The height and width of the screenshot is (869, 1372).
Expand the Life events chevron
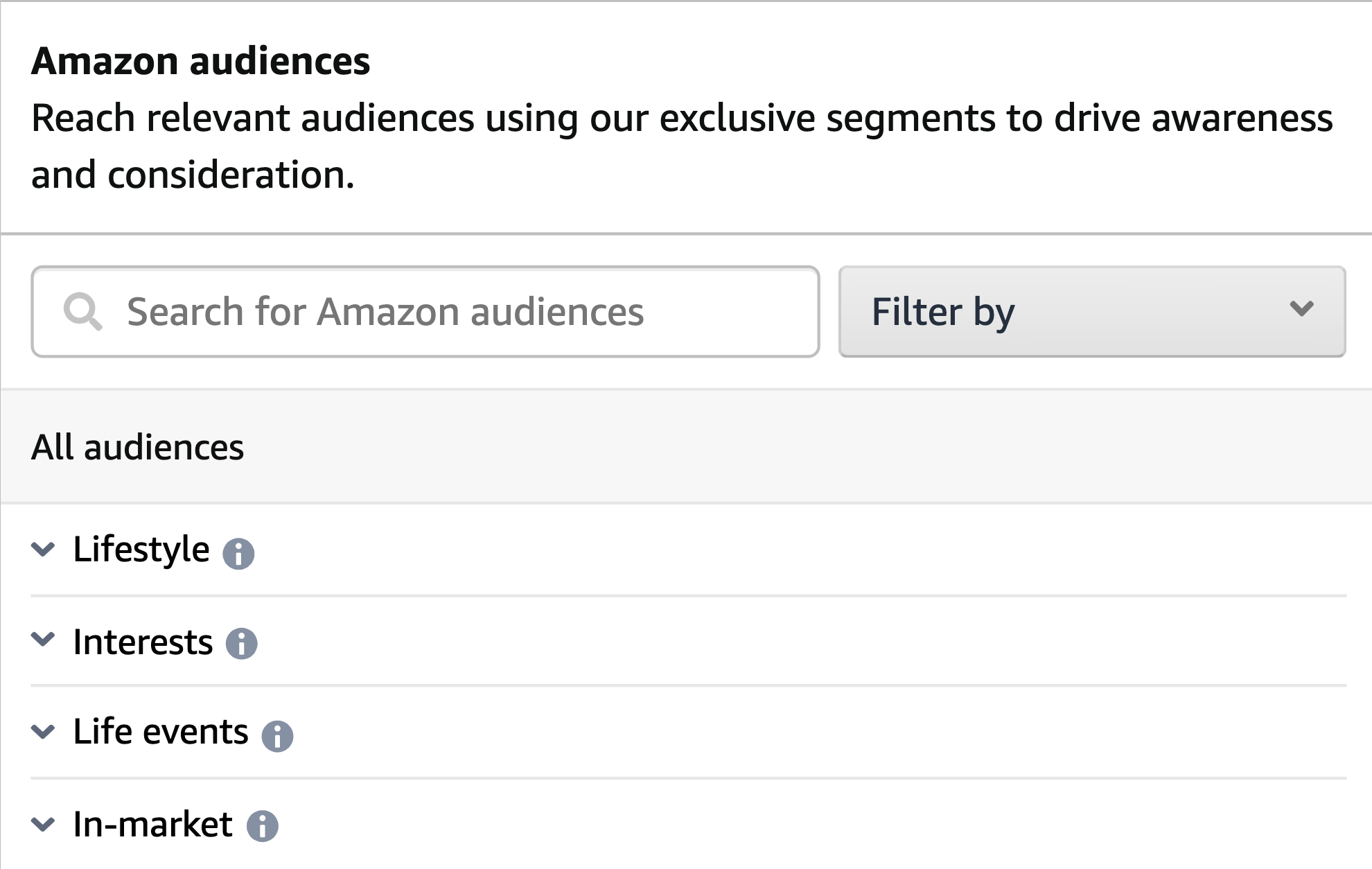click(x=43, y=732)
